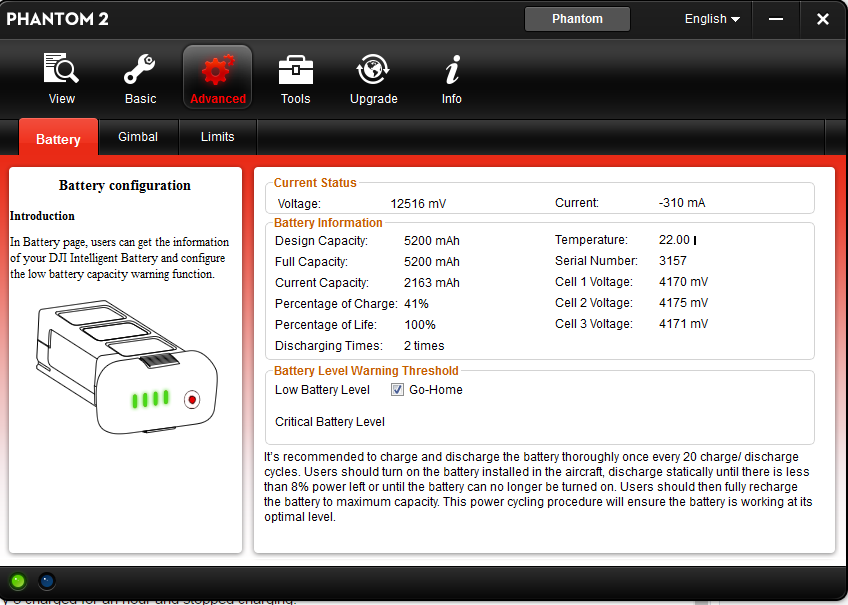Click the Battery Information group heading
848x605 pixels.
click(328, 223)
